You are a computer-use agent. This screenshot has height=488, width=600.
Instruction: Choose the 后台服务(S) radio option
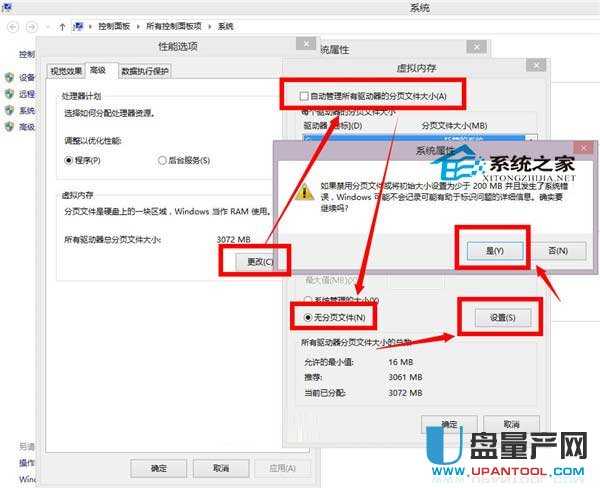coord(162,160)
